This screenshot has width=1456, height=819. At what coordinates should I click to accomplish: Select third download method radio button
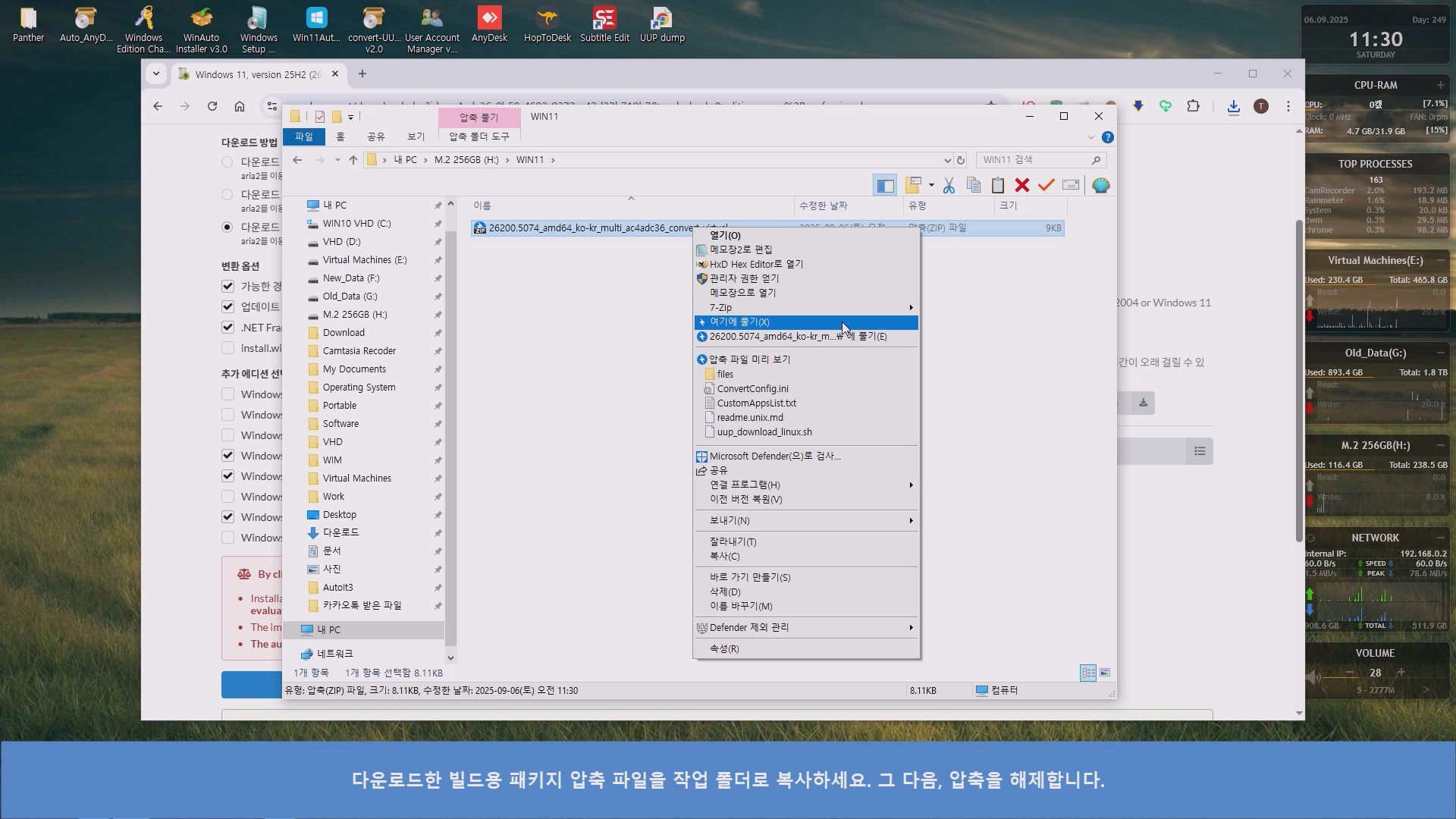[227, 227]
